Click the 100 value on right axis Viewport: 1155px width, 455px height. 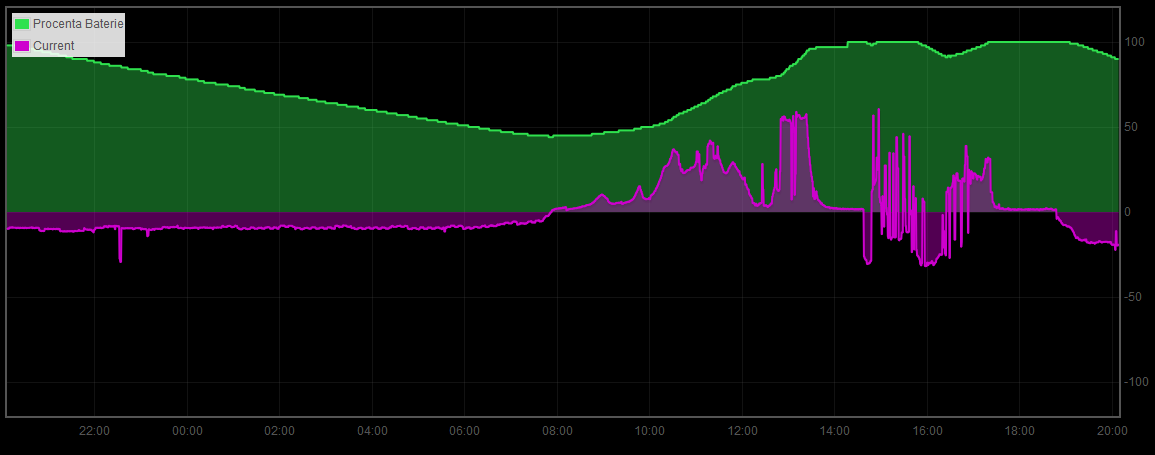click(x=1134, y=42)
